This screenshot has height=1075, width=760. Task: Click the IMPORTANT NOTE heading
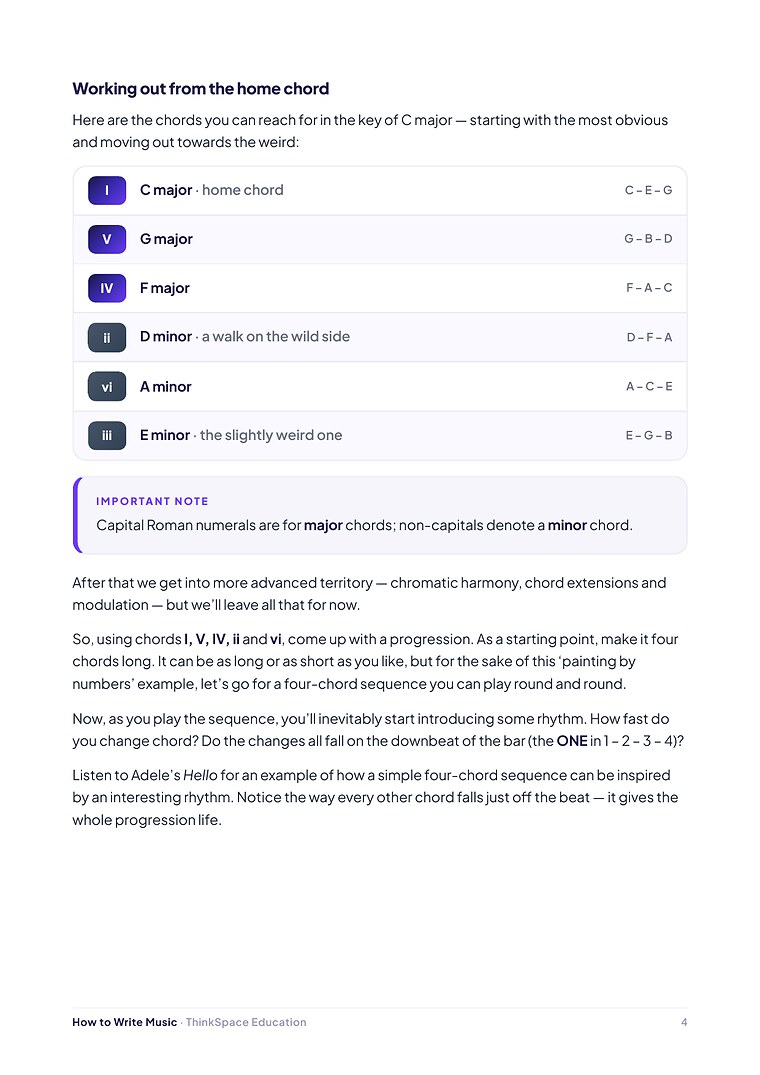click(x=152, y=501)
